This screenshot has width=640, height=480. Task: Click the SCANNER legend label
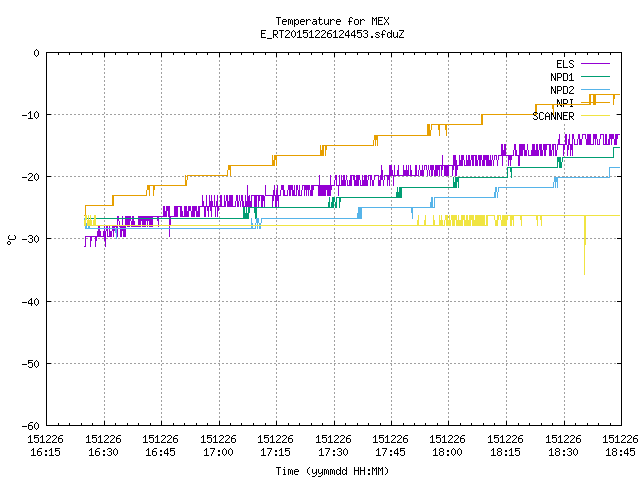(x=553, y=116)
